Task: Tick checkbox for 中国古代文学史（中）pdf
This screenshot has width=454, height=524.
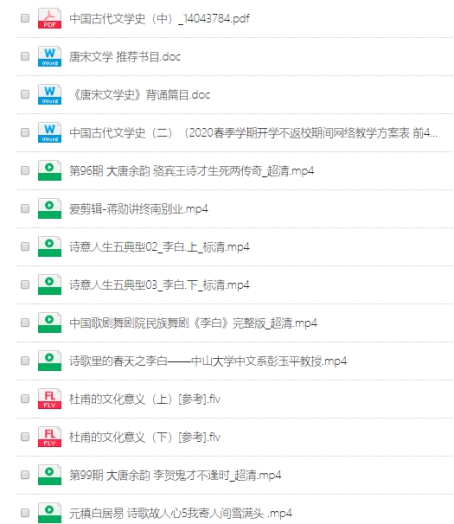Action: 25,18
